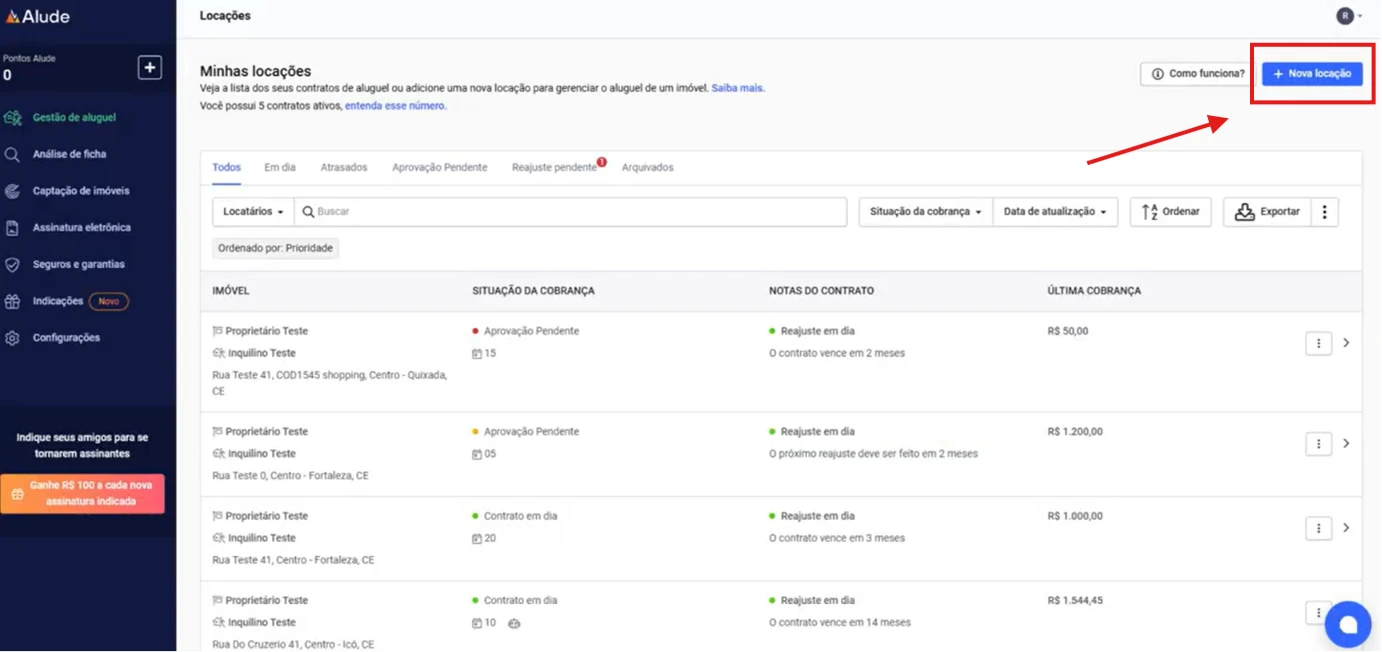Click the ÚLTIMA COBRANÇA column header
The image size is (1382, 652).
(x=1094, y=291)
